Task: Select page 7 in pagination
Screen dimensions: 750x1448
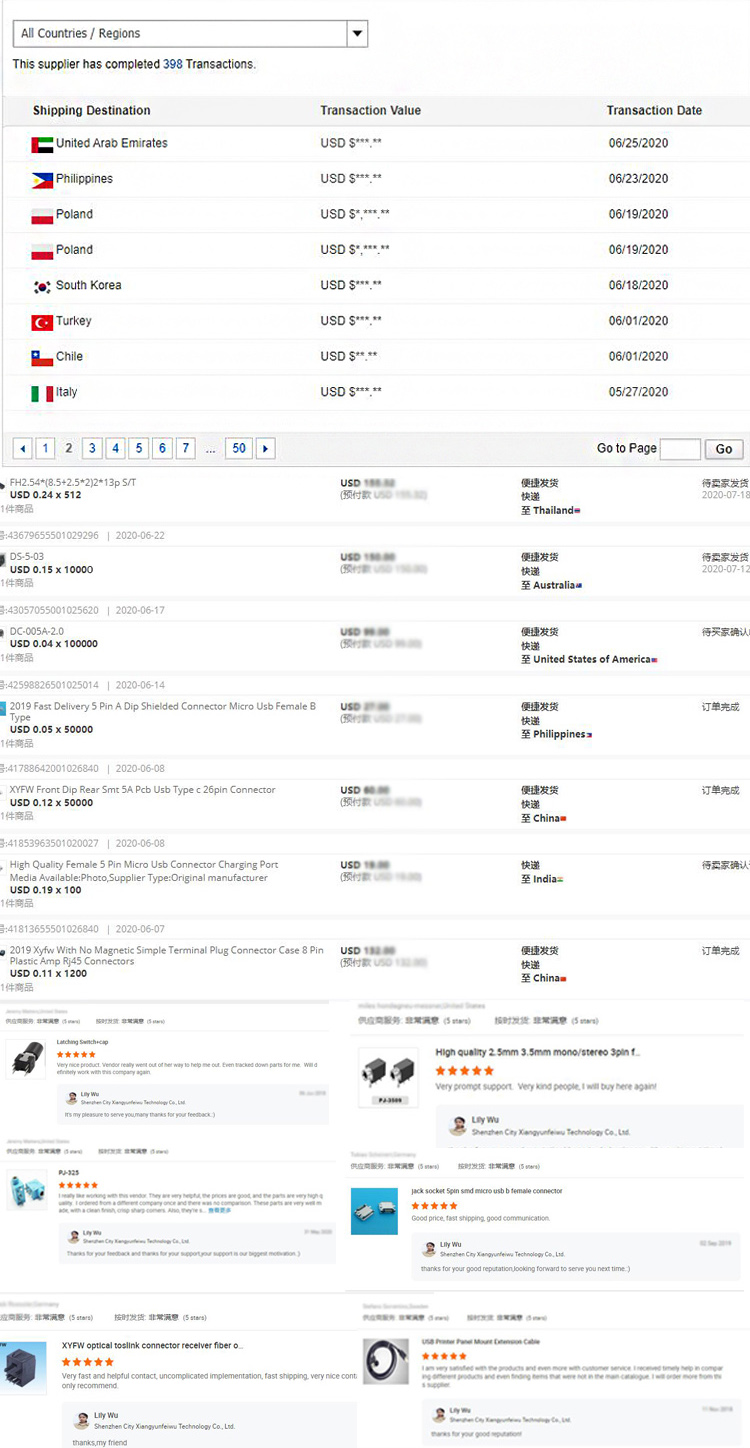Action: (185, 449)
